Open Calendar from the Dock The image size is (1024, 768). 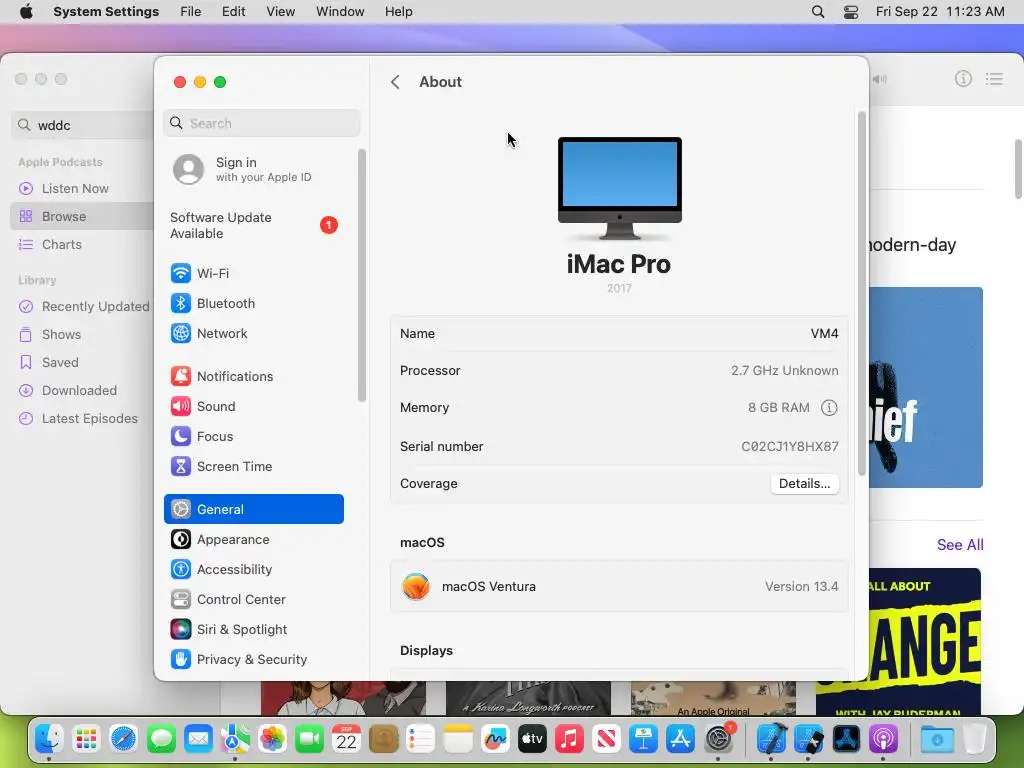coord(346,739)
